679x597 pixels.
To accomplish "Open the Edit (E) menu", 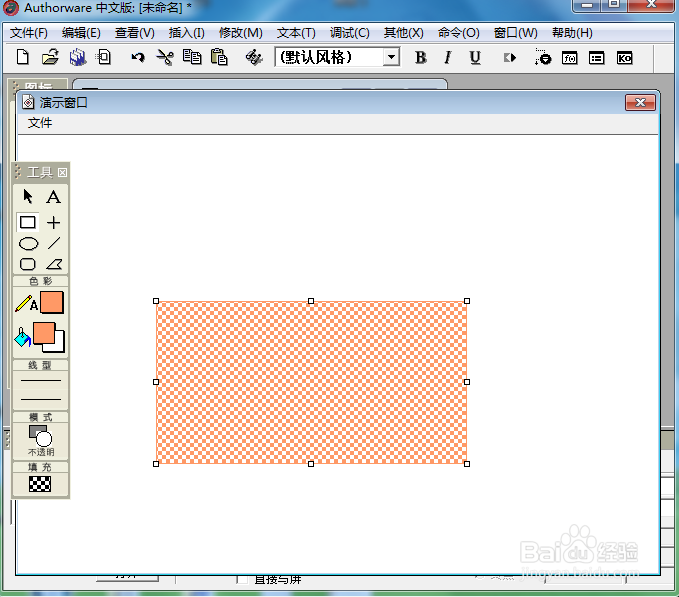I will coord(81,33).
